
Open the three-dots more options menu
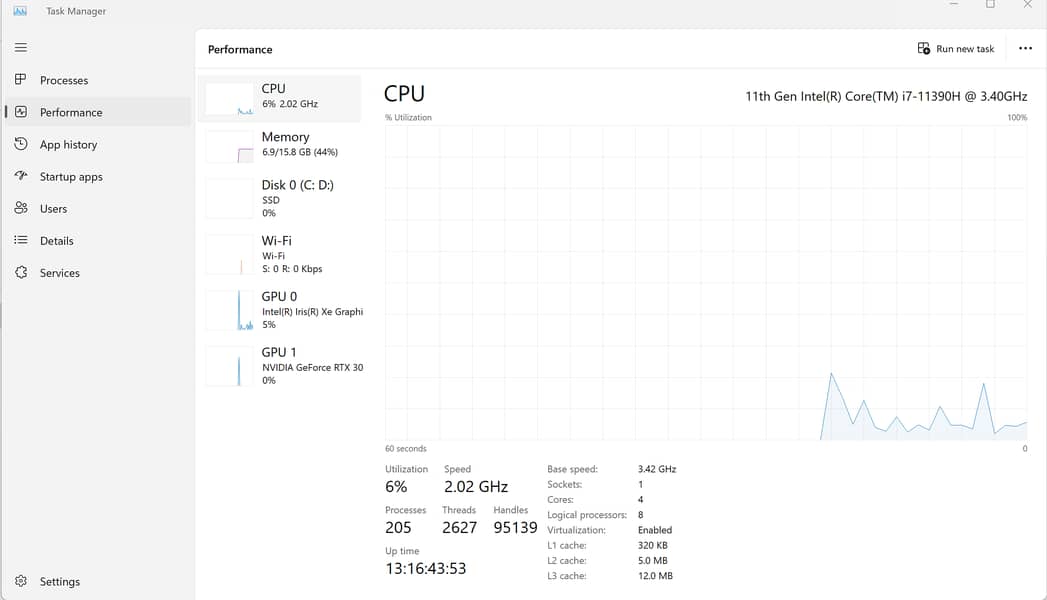pyautogui.click(x=1025, y=49)
